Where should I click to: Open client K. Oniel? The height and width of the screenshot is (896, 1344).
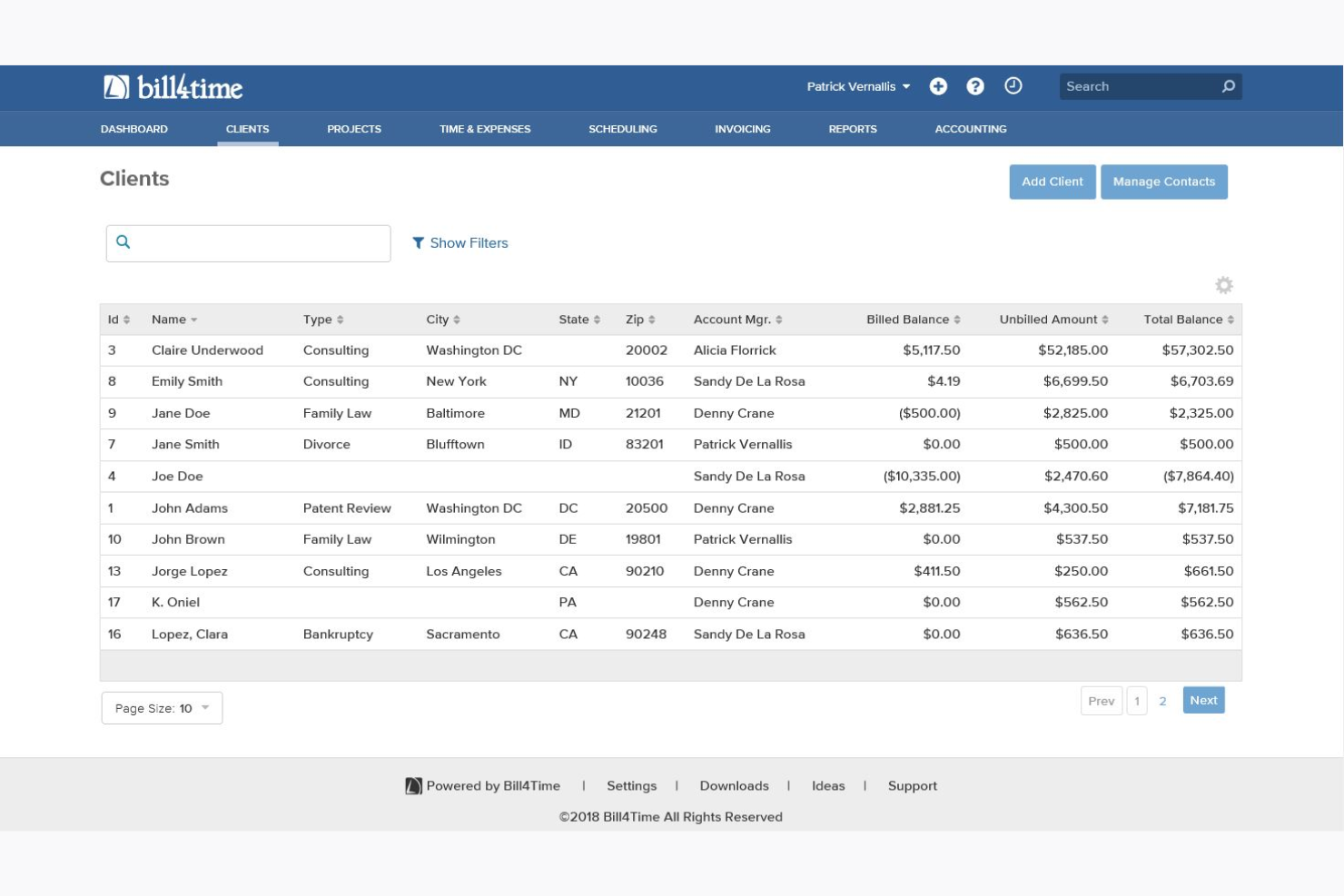point(175,603)
